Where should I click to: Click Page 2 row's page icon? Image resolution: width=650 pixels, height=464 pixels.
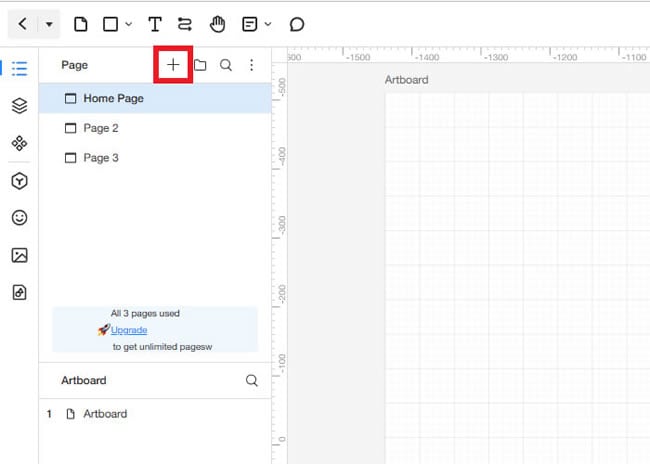pyautogui.click(x=70, y=128)
